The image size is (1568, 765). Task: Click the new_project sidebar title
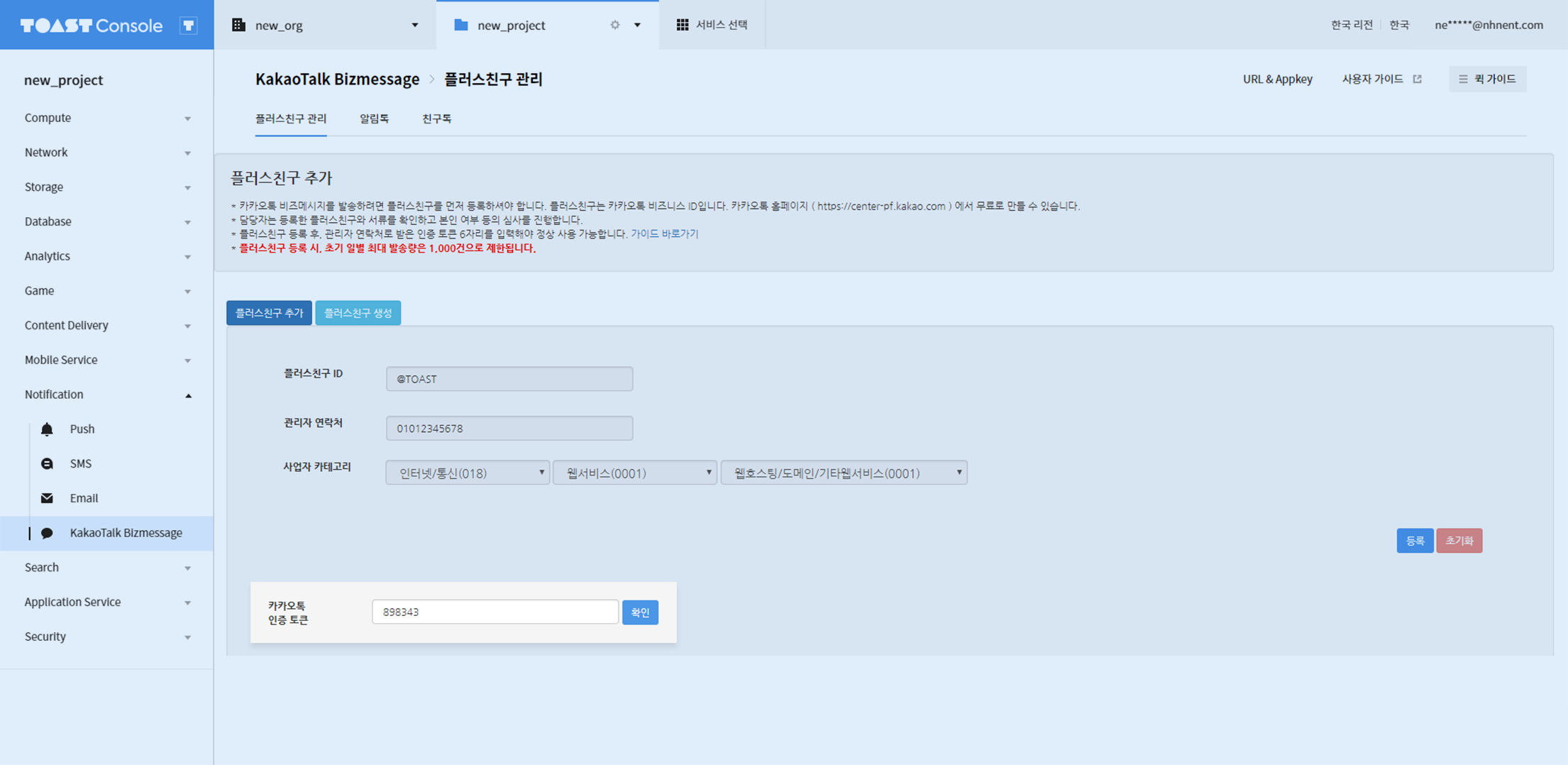pos(63,80)
